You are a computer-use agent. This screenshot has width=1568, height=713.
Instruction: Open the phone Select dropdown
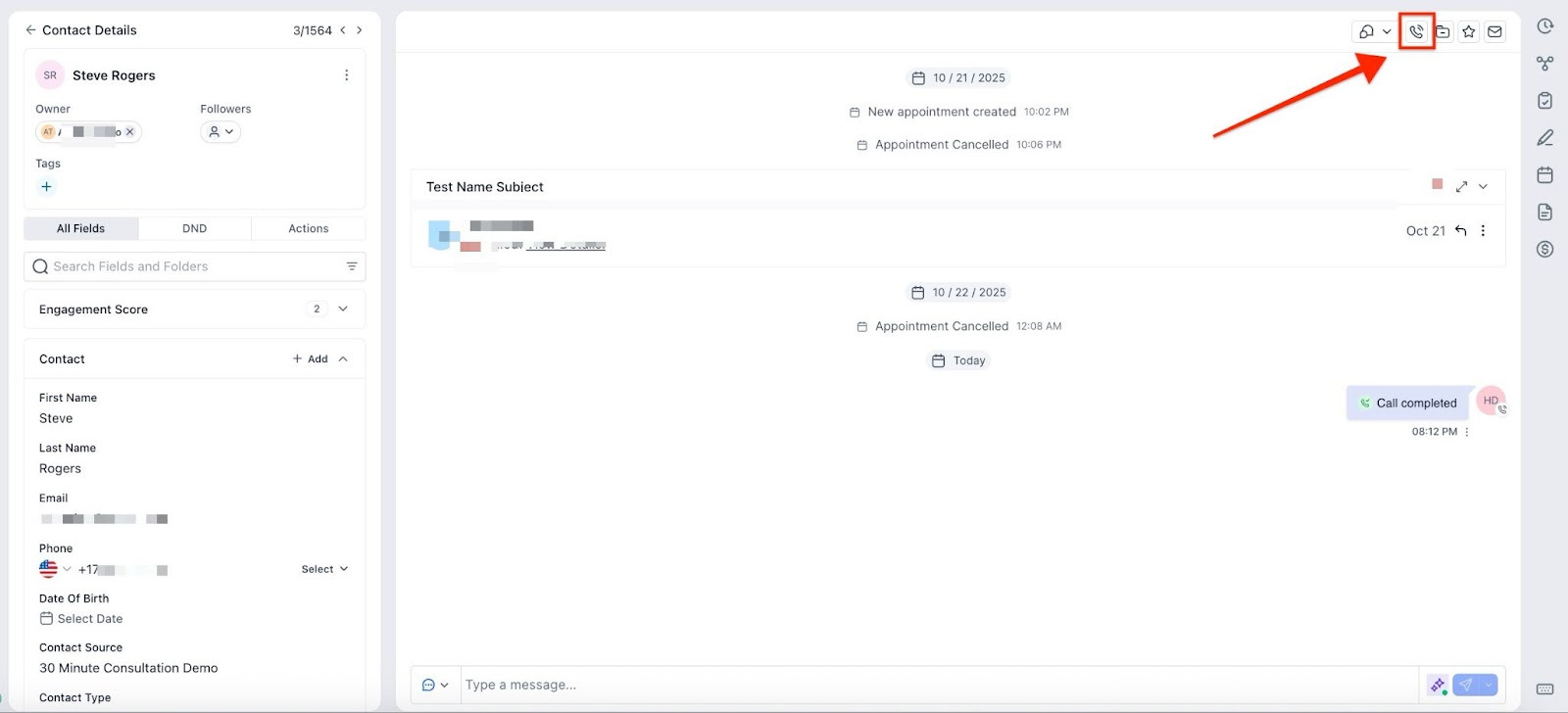click(x=324, y=569)
